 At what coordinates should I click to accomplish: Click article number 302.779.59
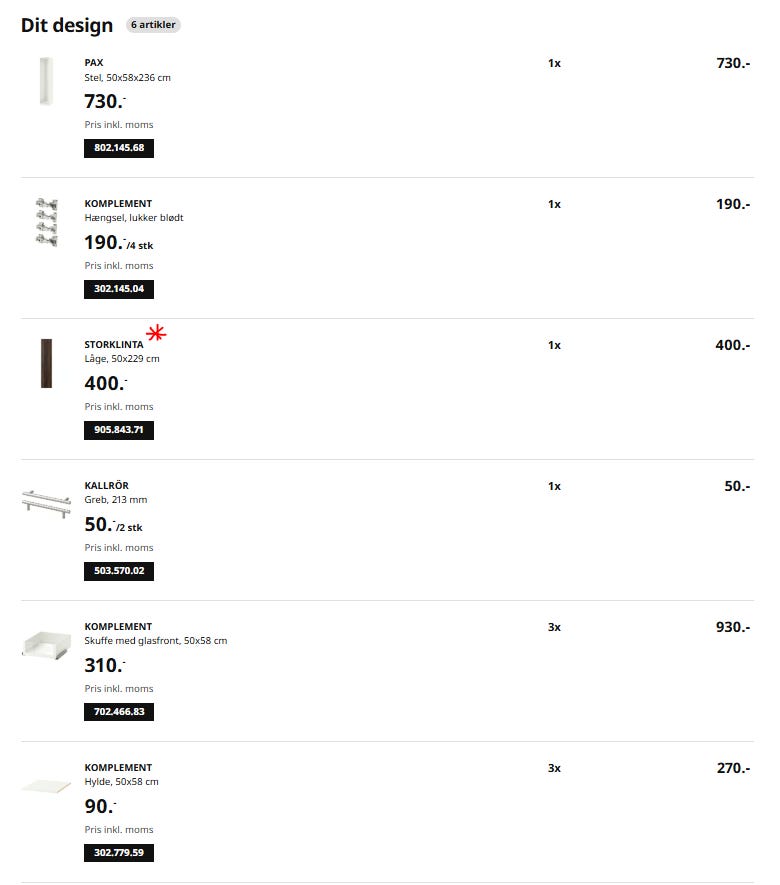[x=119, y=854]
